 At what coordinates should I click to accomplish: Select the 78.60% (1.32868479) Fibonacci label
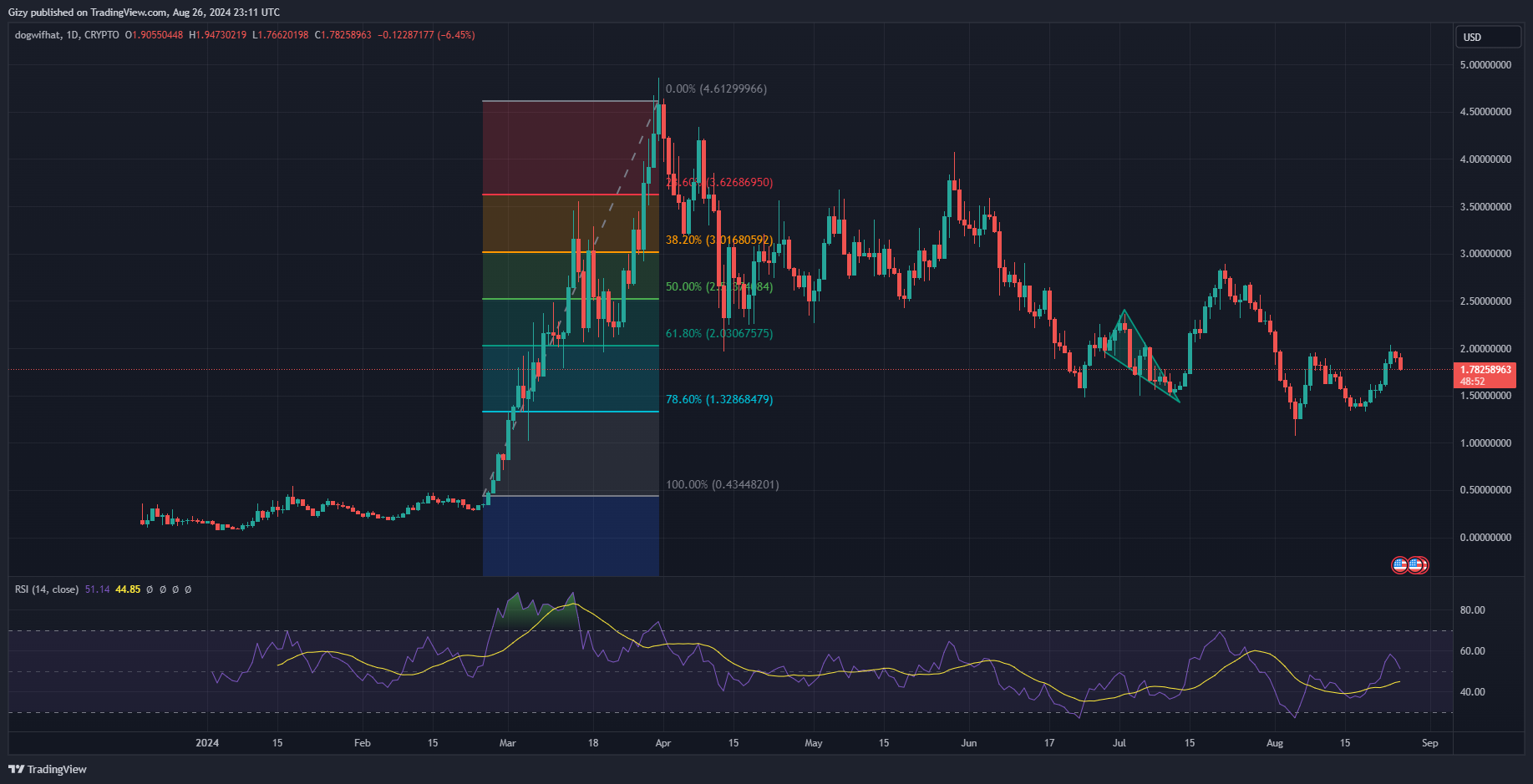pyautogui.click(x=718, y=399)
